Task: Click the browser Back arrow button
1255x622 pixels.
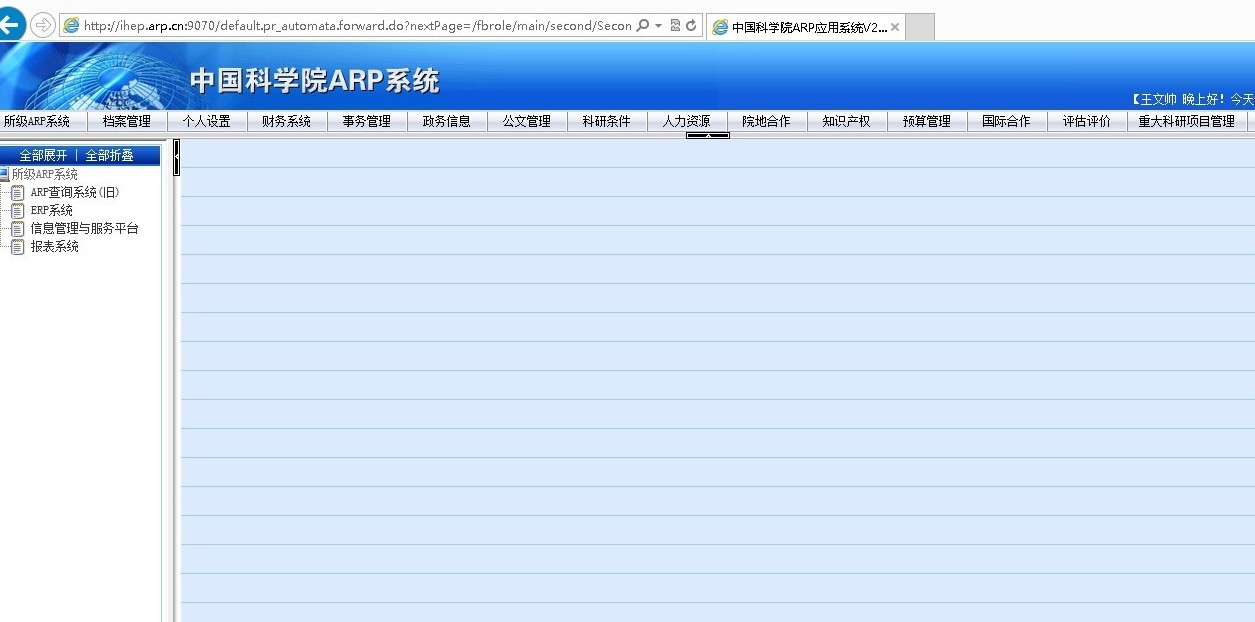Action: click(x=11, y=25)
